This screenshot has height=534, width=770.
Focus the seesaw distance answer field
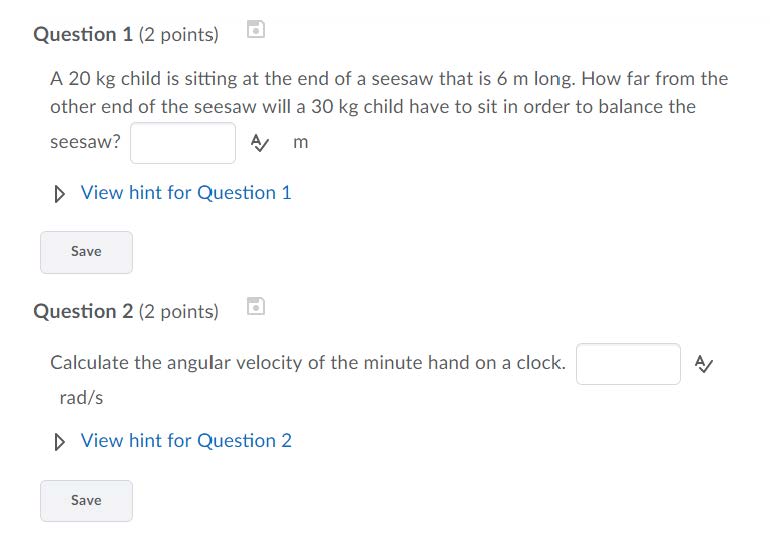183,143
